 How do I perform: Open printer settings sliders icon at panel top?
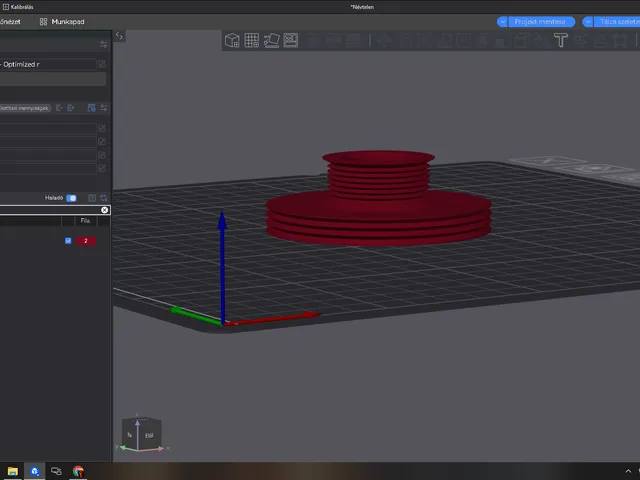point(103,44)
